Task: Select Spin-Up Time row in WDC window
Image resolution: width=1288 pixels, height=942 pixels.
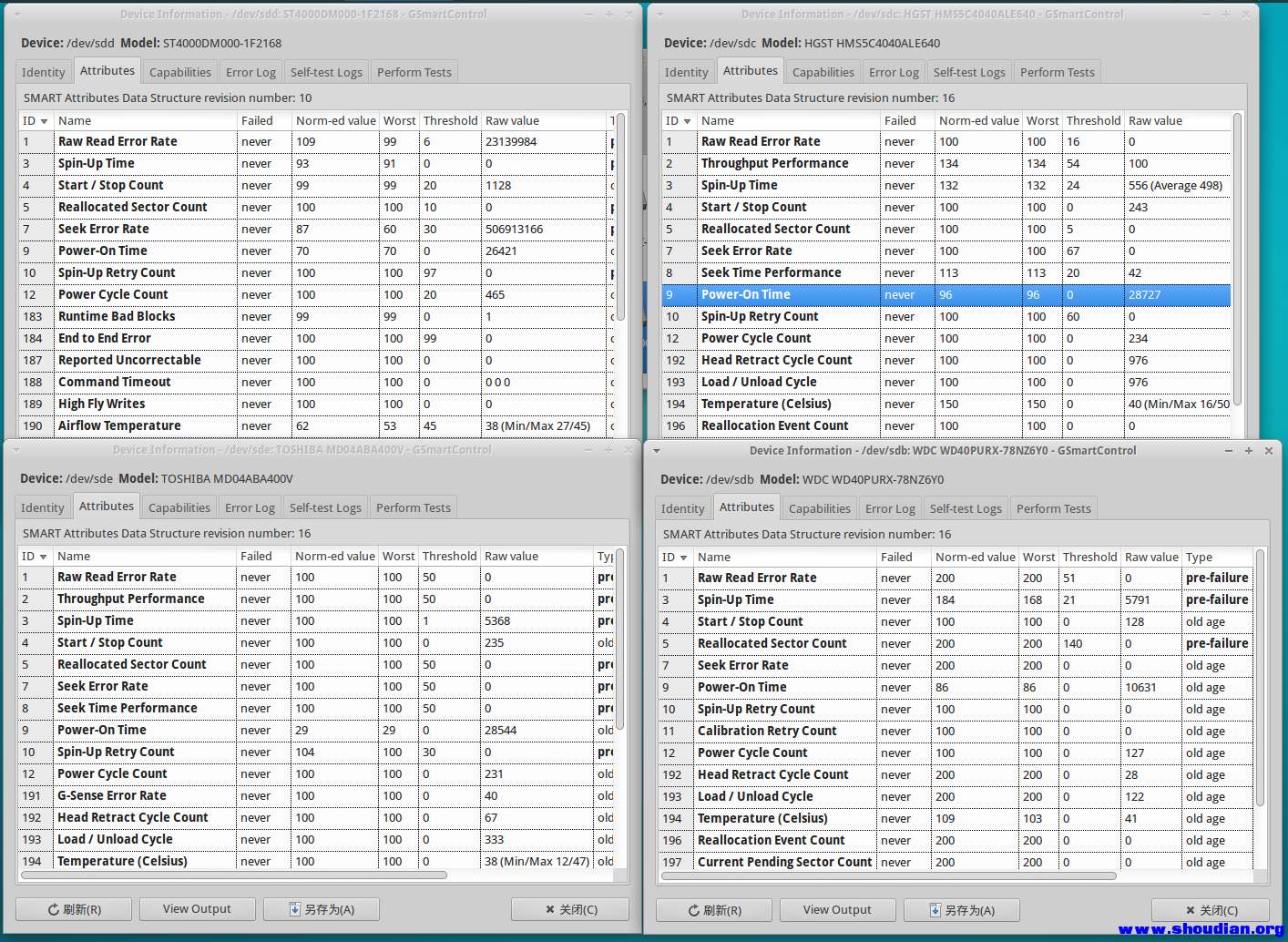Action: point(956,599)
